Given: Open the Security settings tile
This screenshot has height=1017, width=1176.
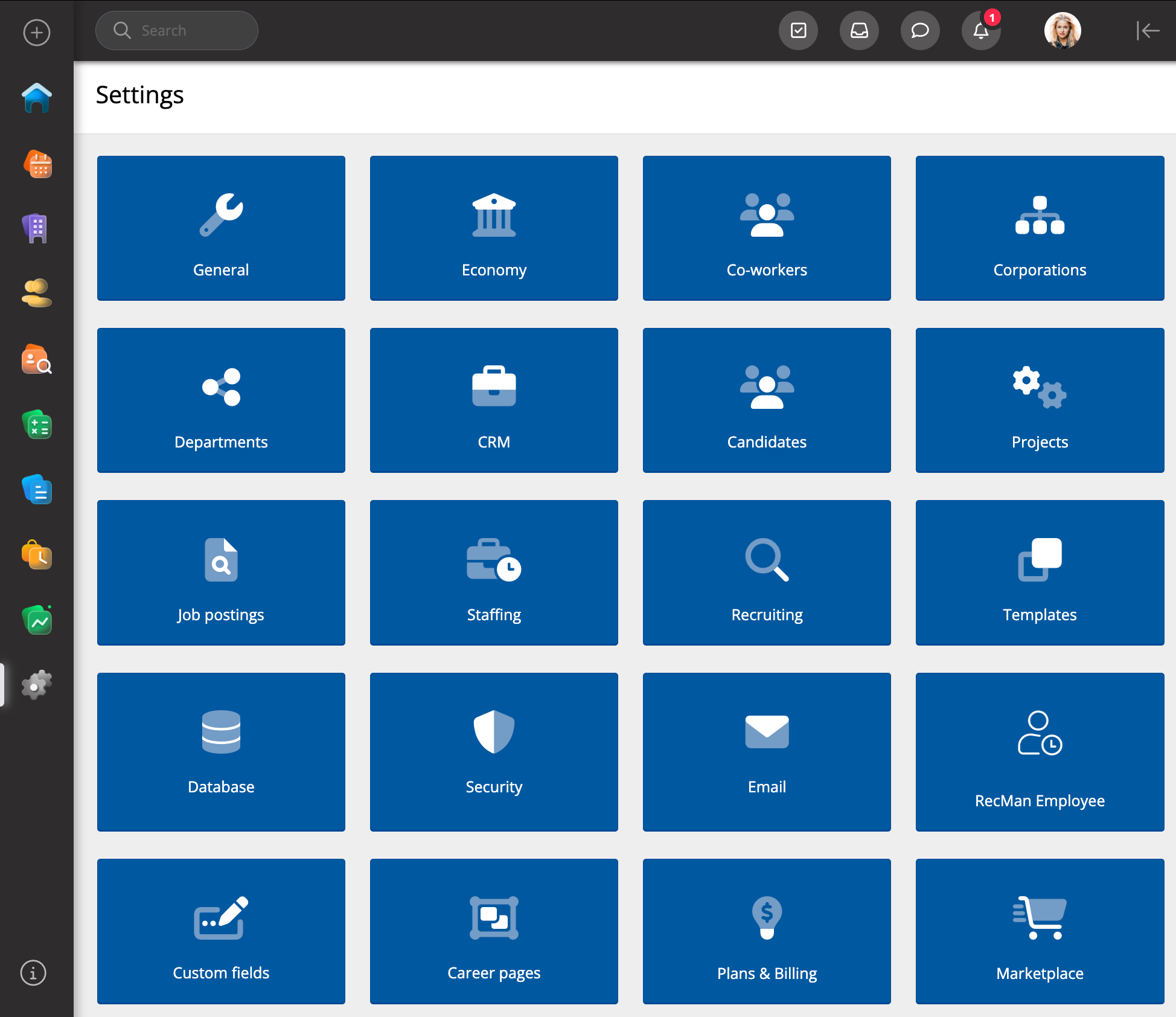Looking at the screenshot, I should (x=494, y=752).
